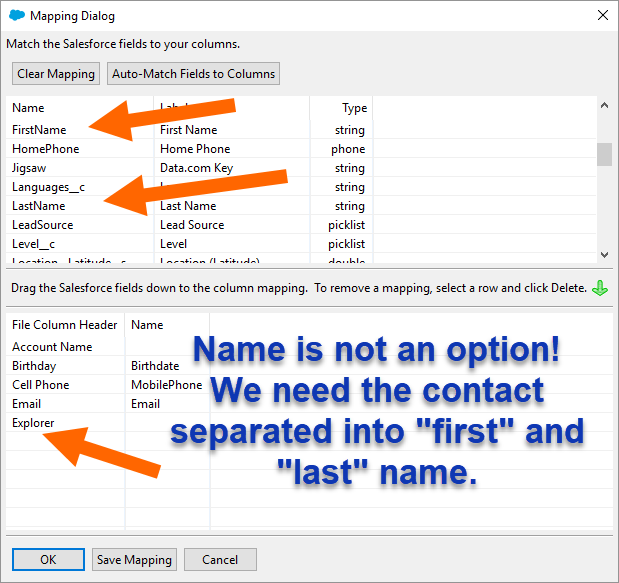
Task: Click the down arrow of fields scrollbar
Action: 604,255
